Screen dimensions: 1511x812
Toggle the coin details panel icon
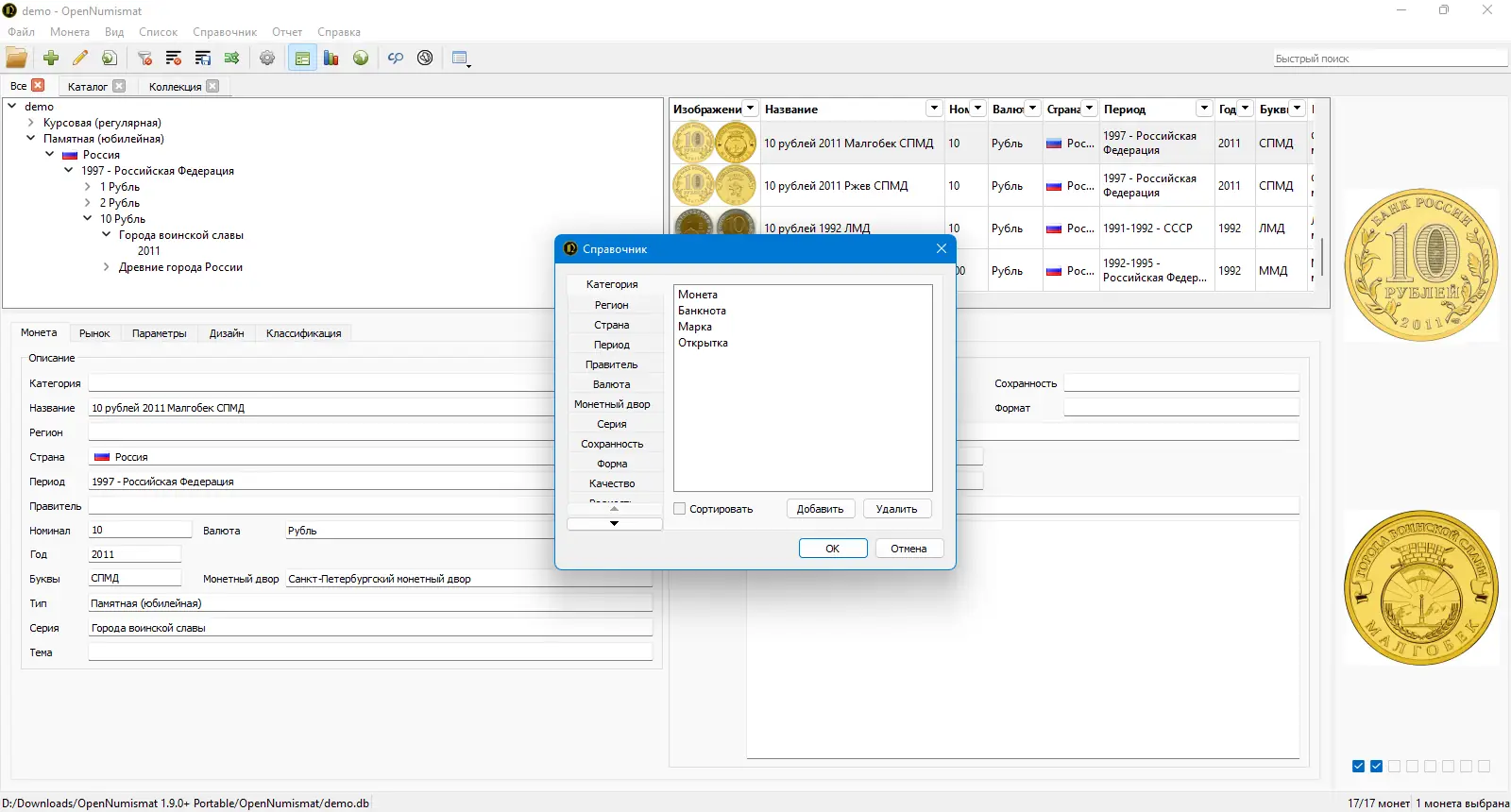(x=302, y=58)
